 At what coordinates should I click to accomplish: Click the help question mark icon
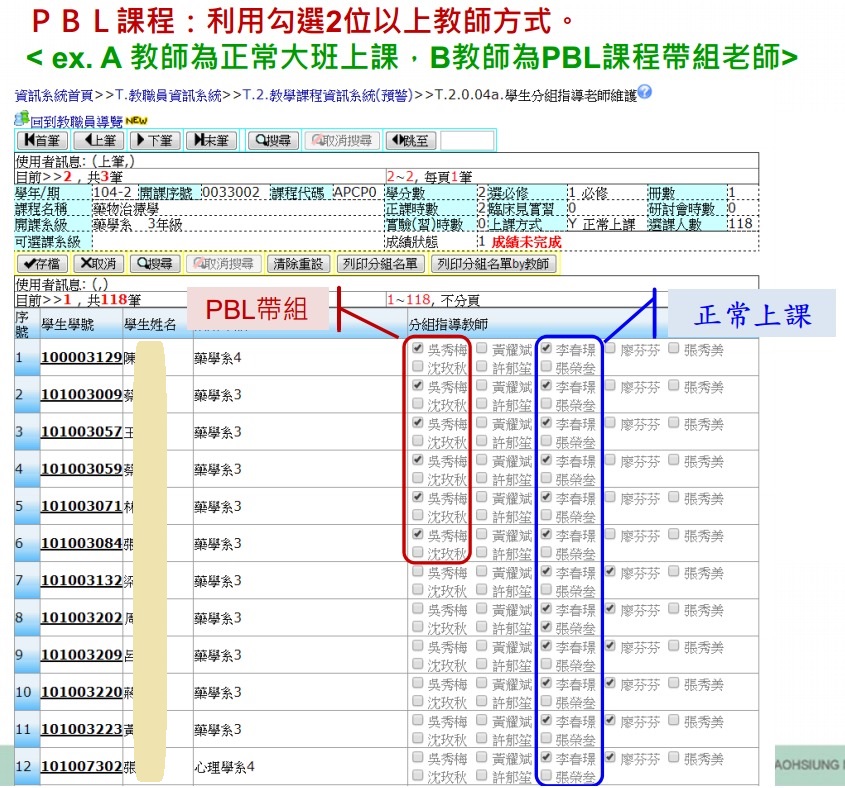point(645,92)
